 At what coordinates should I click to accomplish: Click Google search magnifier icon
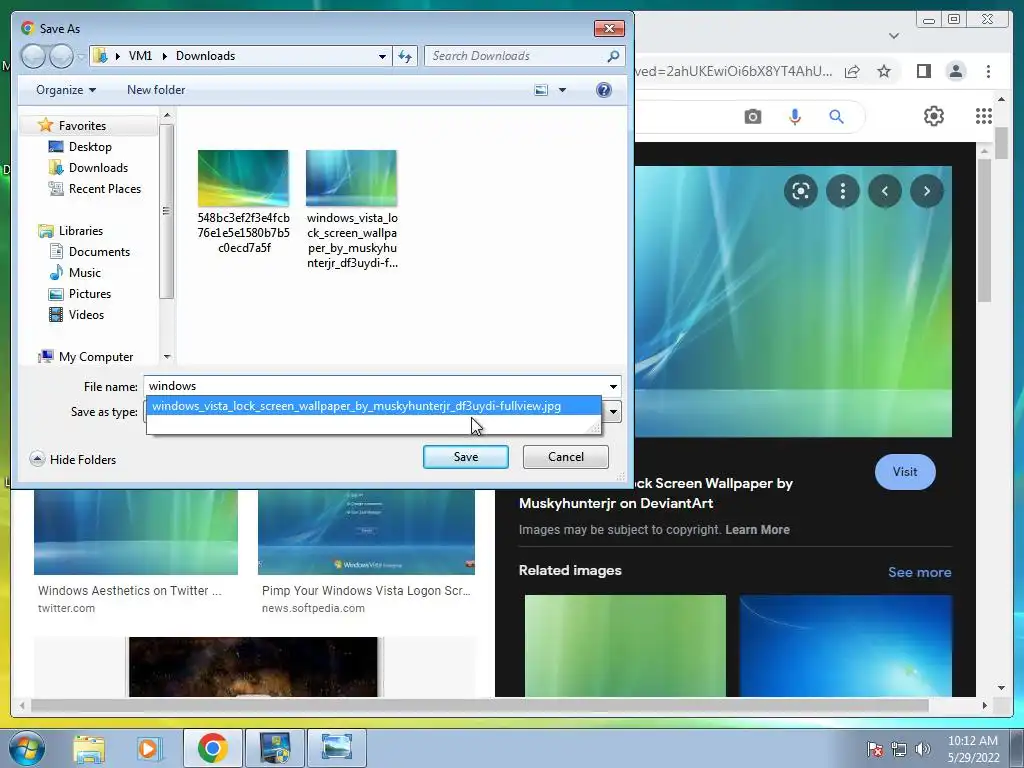click(x=837, y=116)
